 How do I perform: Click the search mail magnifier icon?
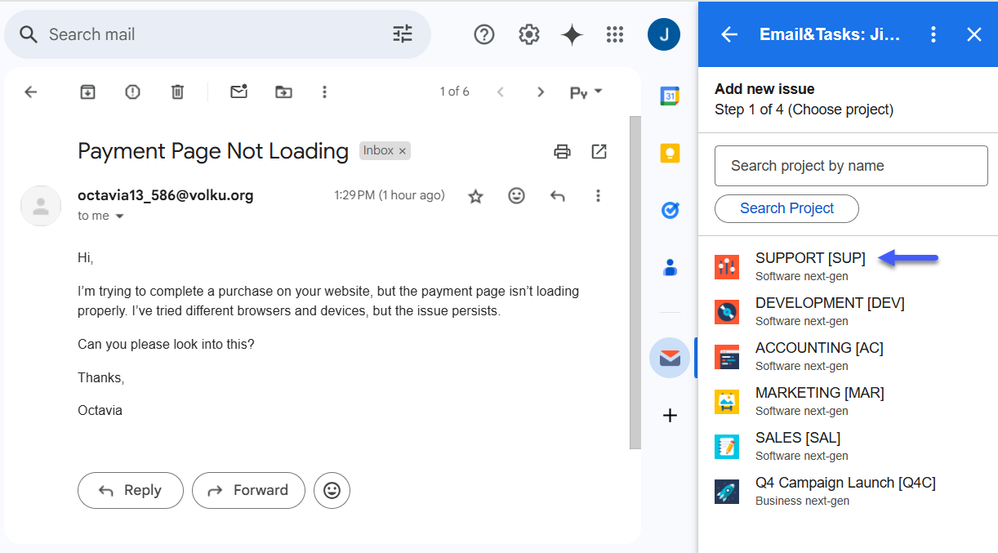28,34
